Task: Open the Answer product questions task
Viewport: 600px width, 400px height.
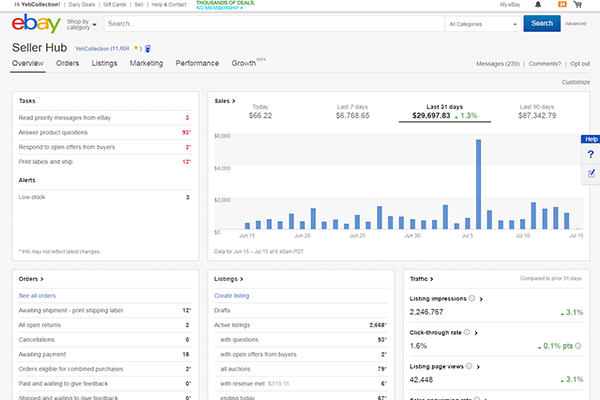Action: point(105,132)
